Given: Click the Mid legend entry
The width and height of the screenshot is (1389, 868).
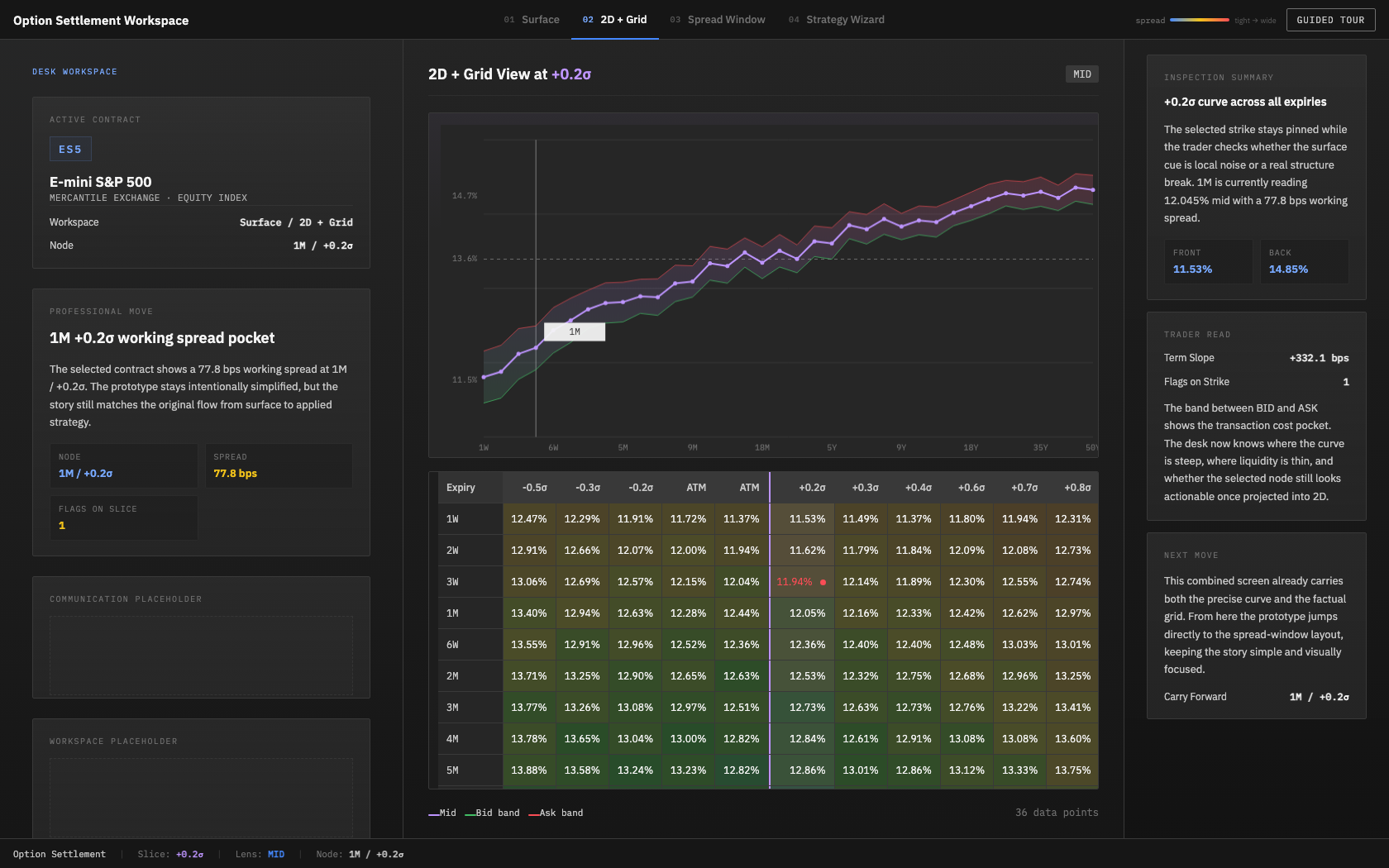Looking at the screenshot, I should pyautogui.click(x=442, y=813).
